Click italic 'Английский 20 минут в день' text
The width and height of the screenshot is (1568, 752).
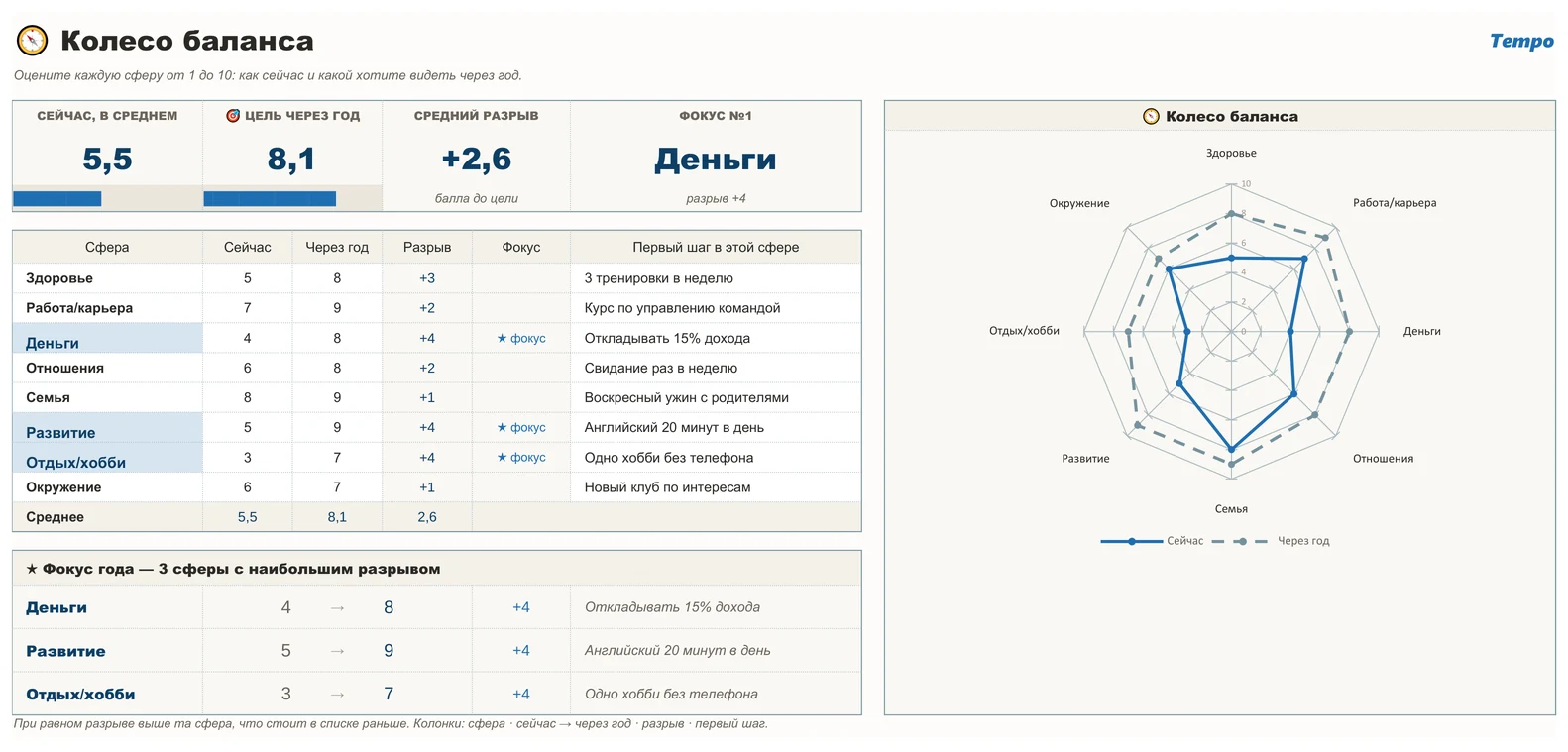(x=678, y=651)
